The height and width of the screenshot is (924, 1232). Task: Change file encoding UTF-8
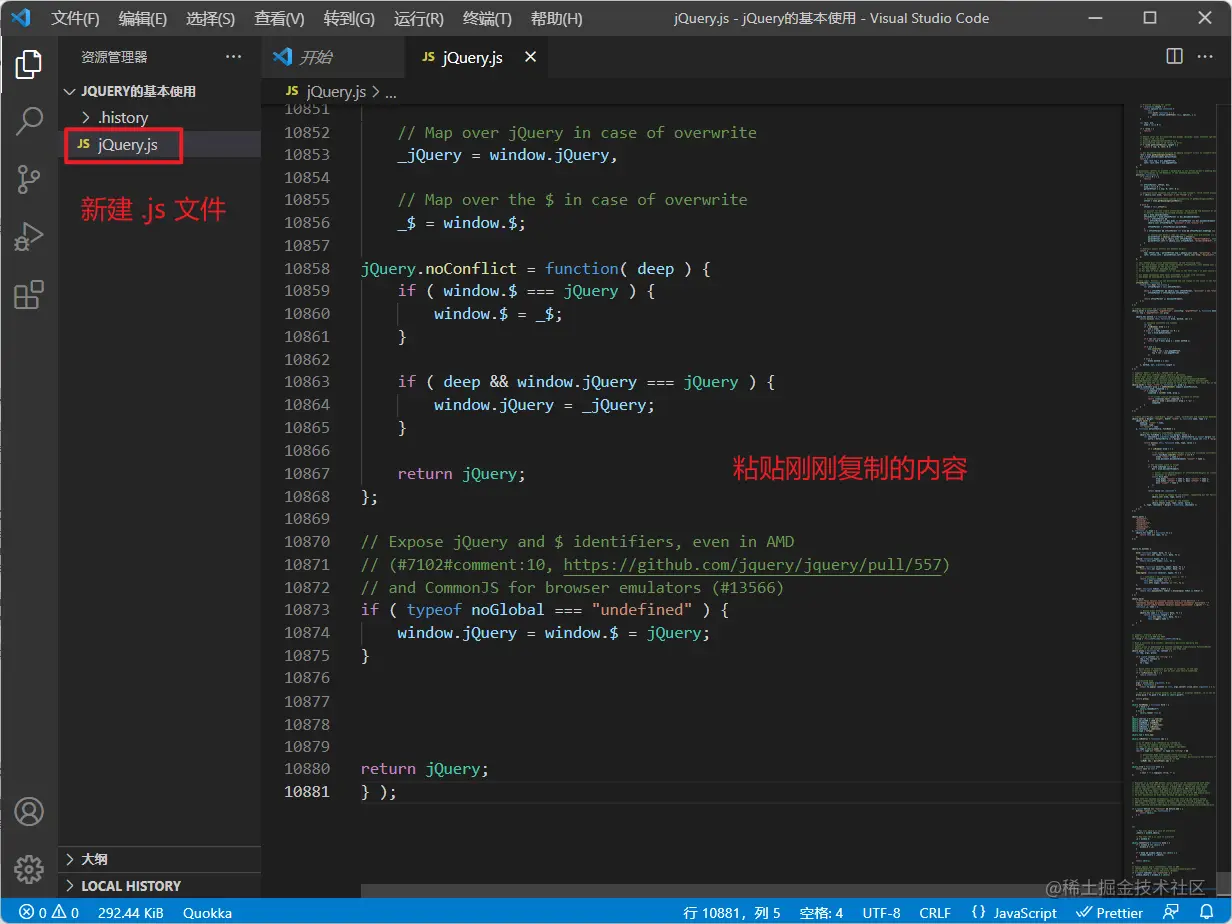pos(881,912)
